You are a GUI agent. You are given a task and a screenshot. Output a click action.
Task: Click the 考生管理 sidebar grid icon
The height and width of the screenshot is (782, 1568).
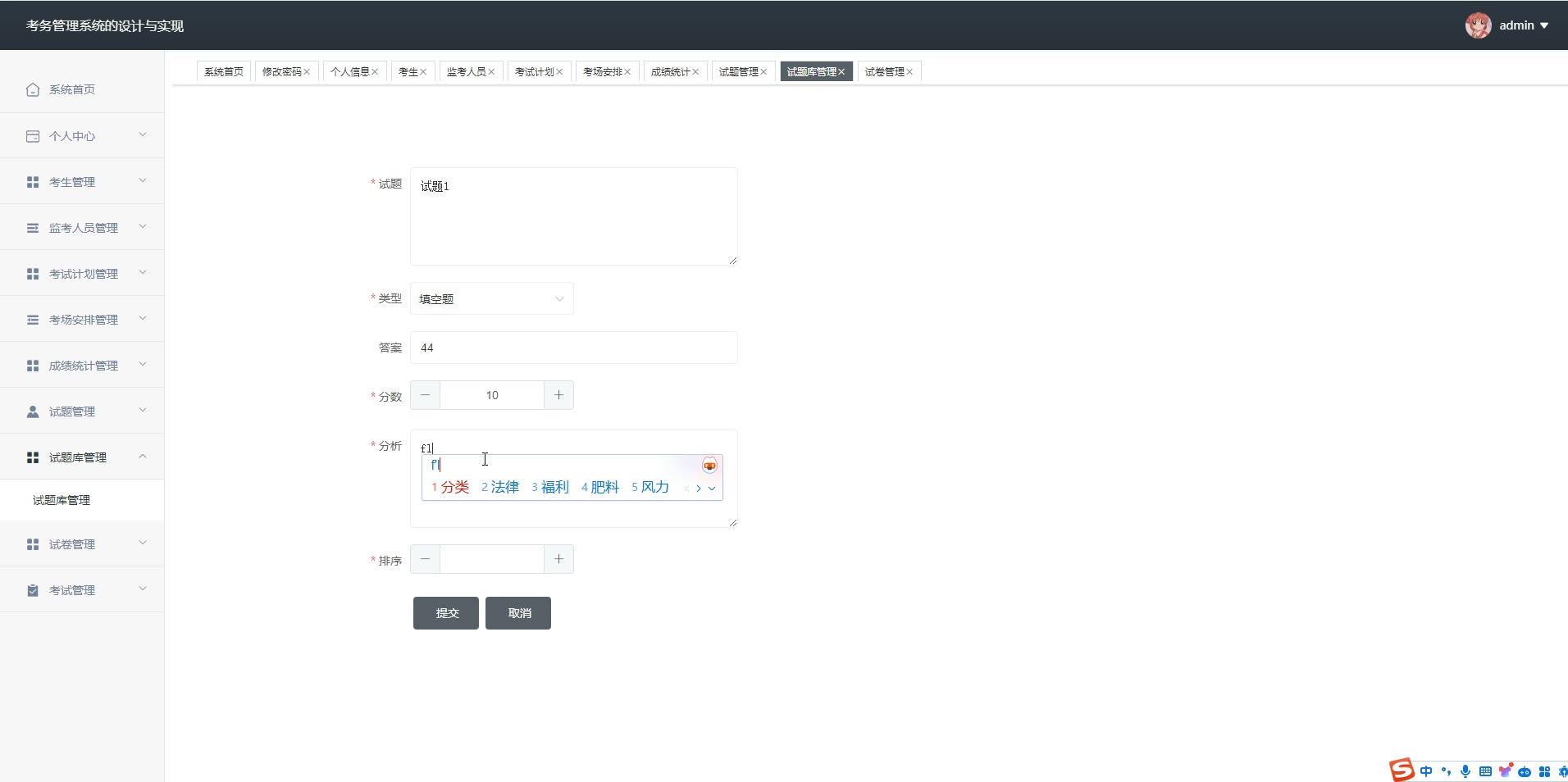coord(33,182)
